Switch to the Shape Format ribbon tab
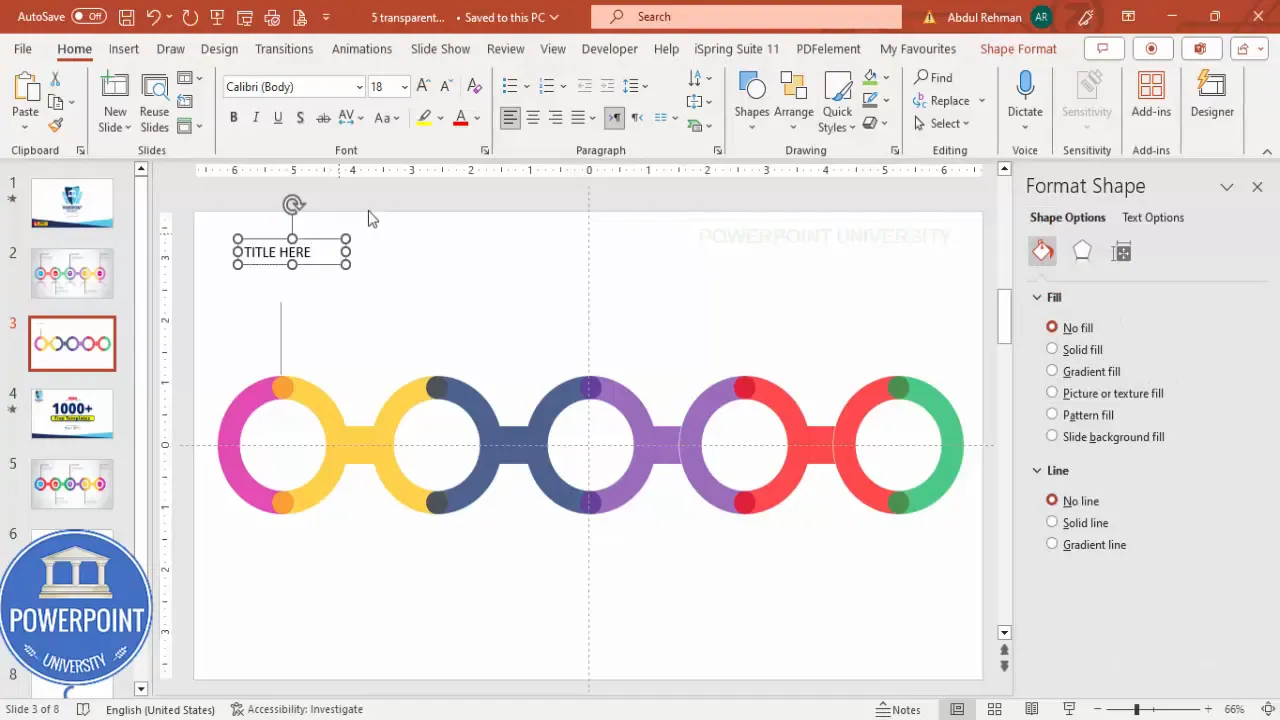 [x=1018, y=48]
